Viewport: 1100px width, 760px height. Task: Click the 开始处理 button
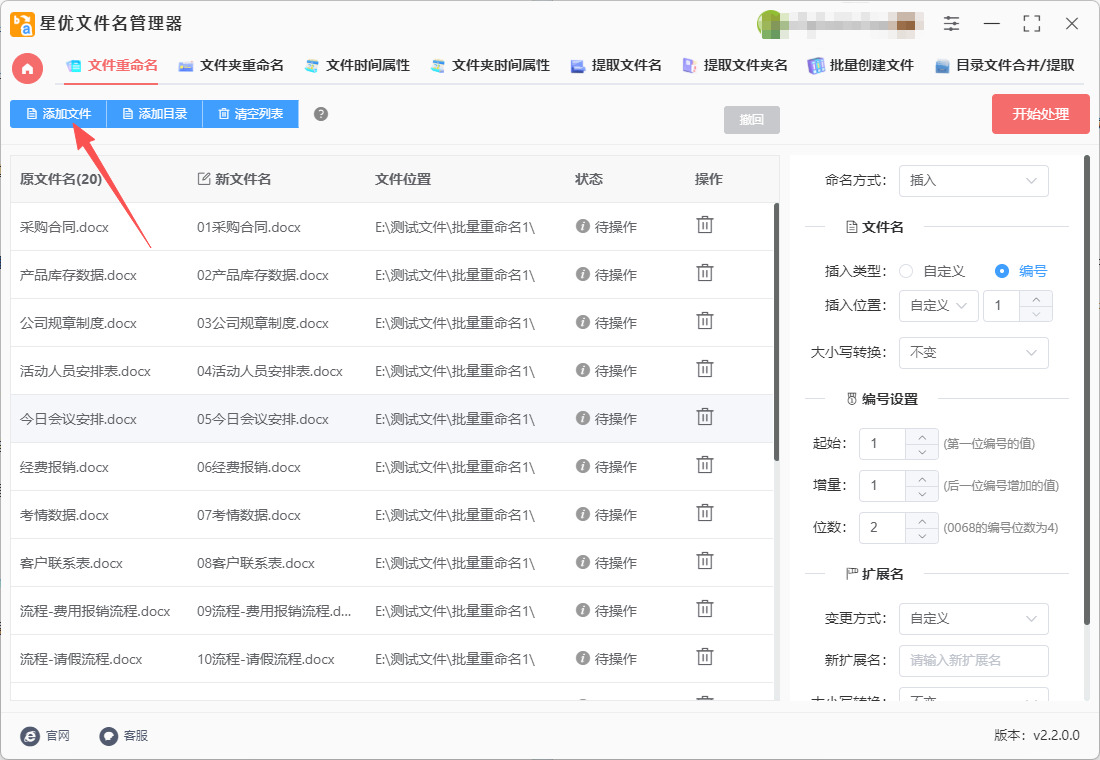[1040, 114]
